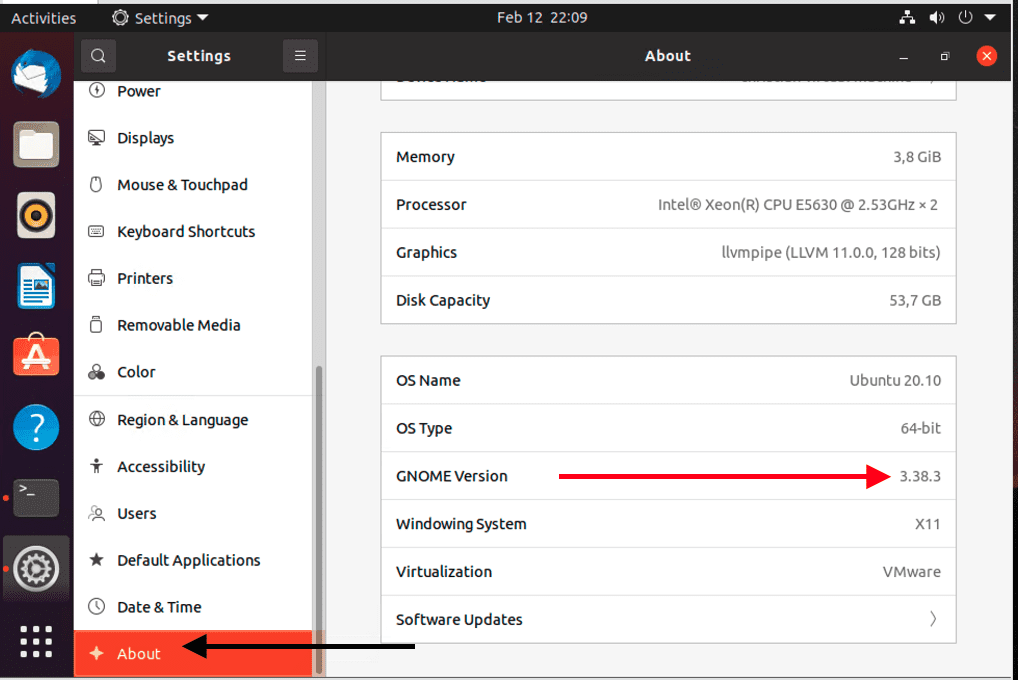Click the Activities button
Image resolution: width=1018 pixels, height=680 pixels.
click(x=43, y=18)
